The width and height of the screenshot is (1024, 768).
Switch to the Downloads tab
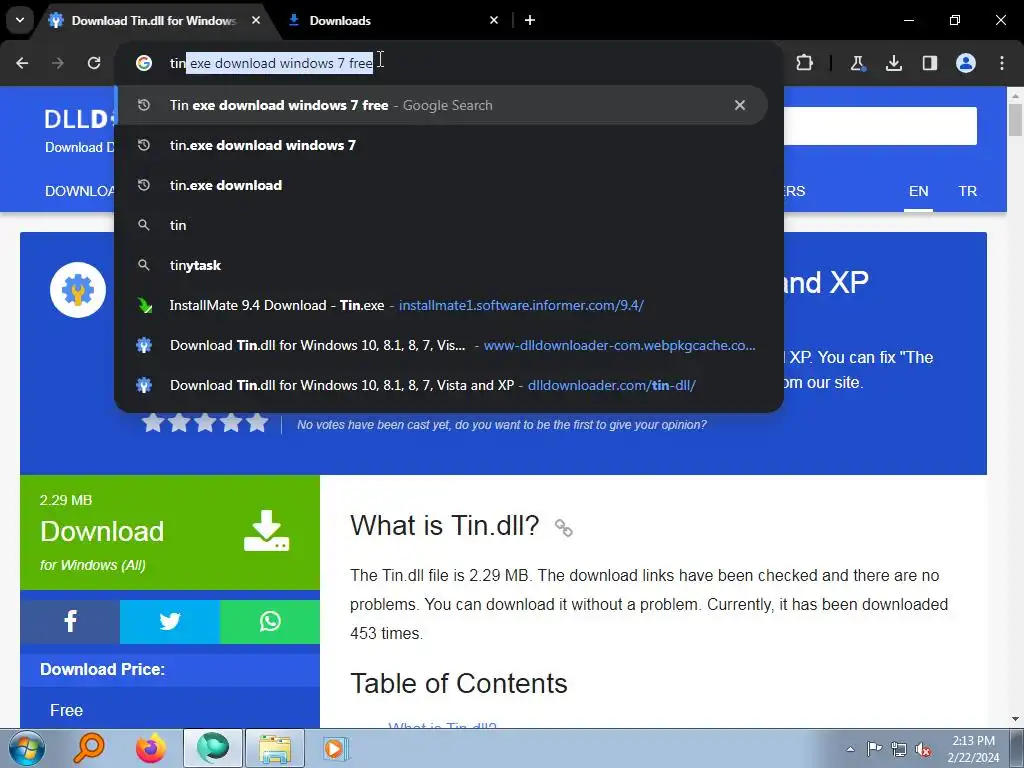click(x=394, y=20)
